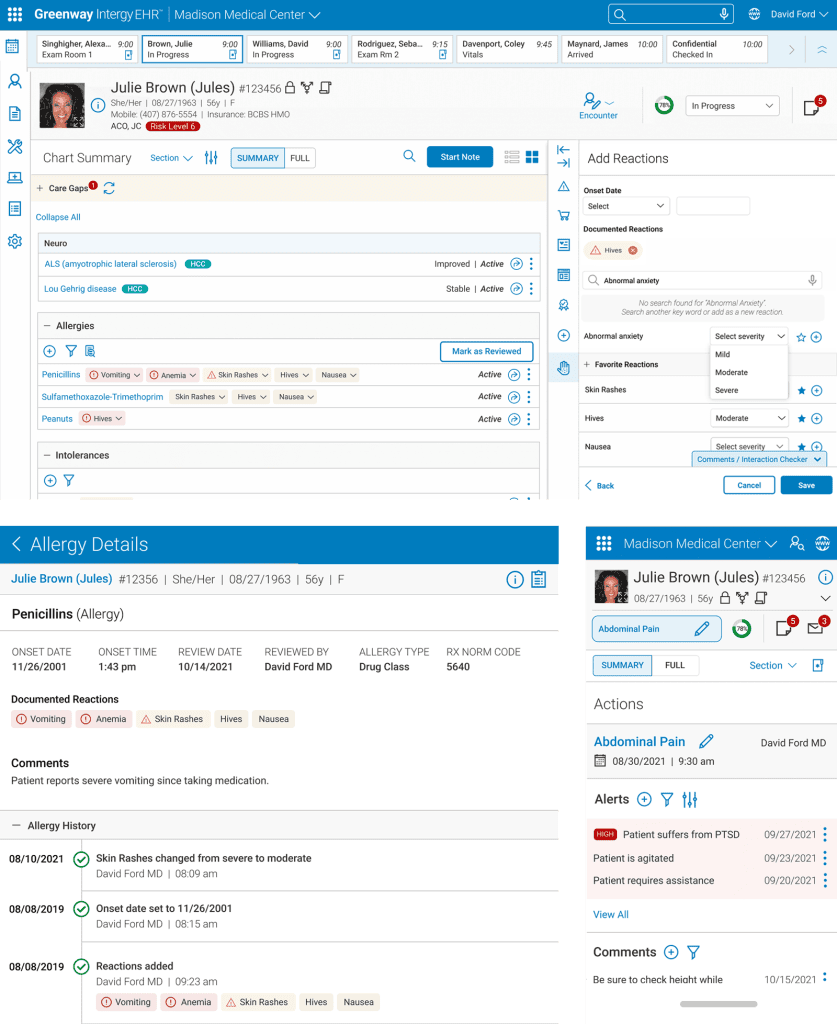Click the notes icon with 5 badge in header
Screen dimensions: 837x1024
[813, 106]
